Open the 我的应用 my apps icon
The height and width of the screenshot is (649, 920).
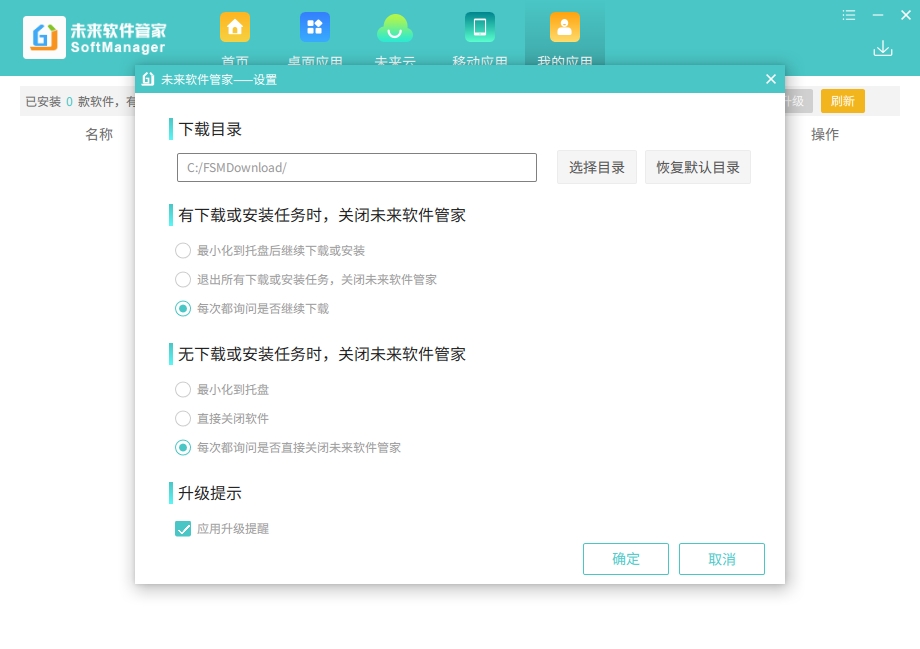tap(565, 28)
